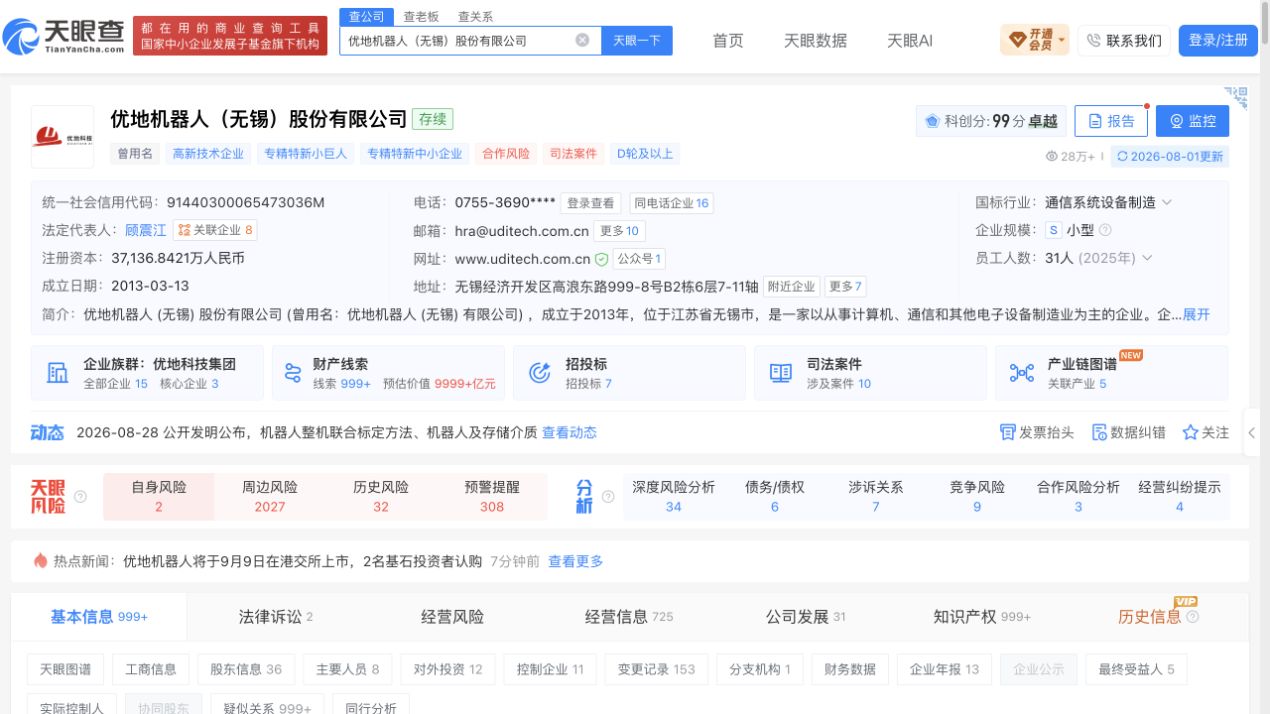Click the 关联企业 8 tag
This screenshot has width=1270, height=714.
coord(215,230)
